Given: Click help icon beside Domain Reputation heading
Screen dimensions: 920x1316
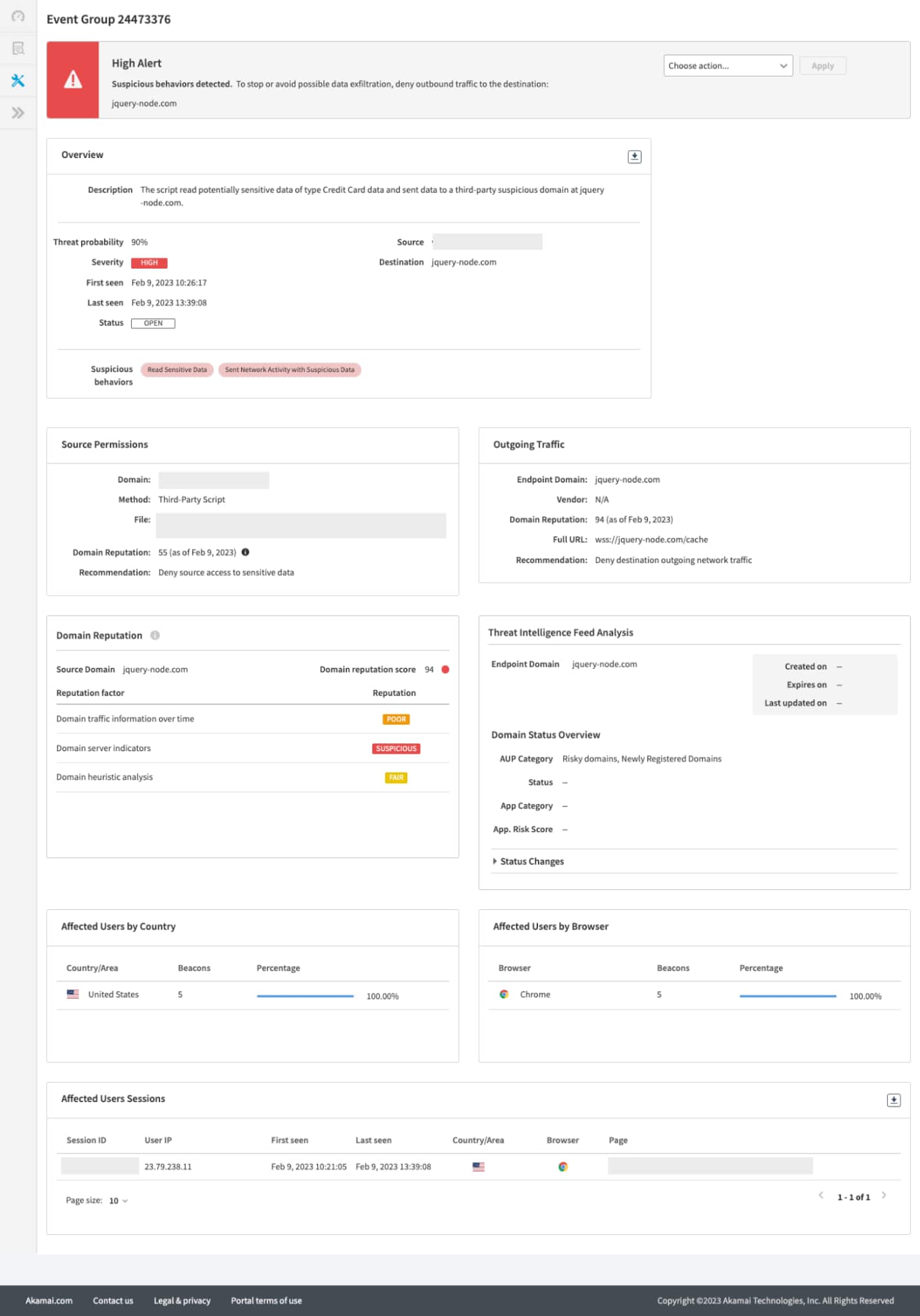Looking at the screenshot, I should point(155,635).
